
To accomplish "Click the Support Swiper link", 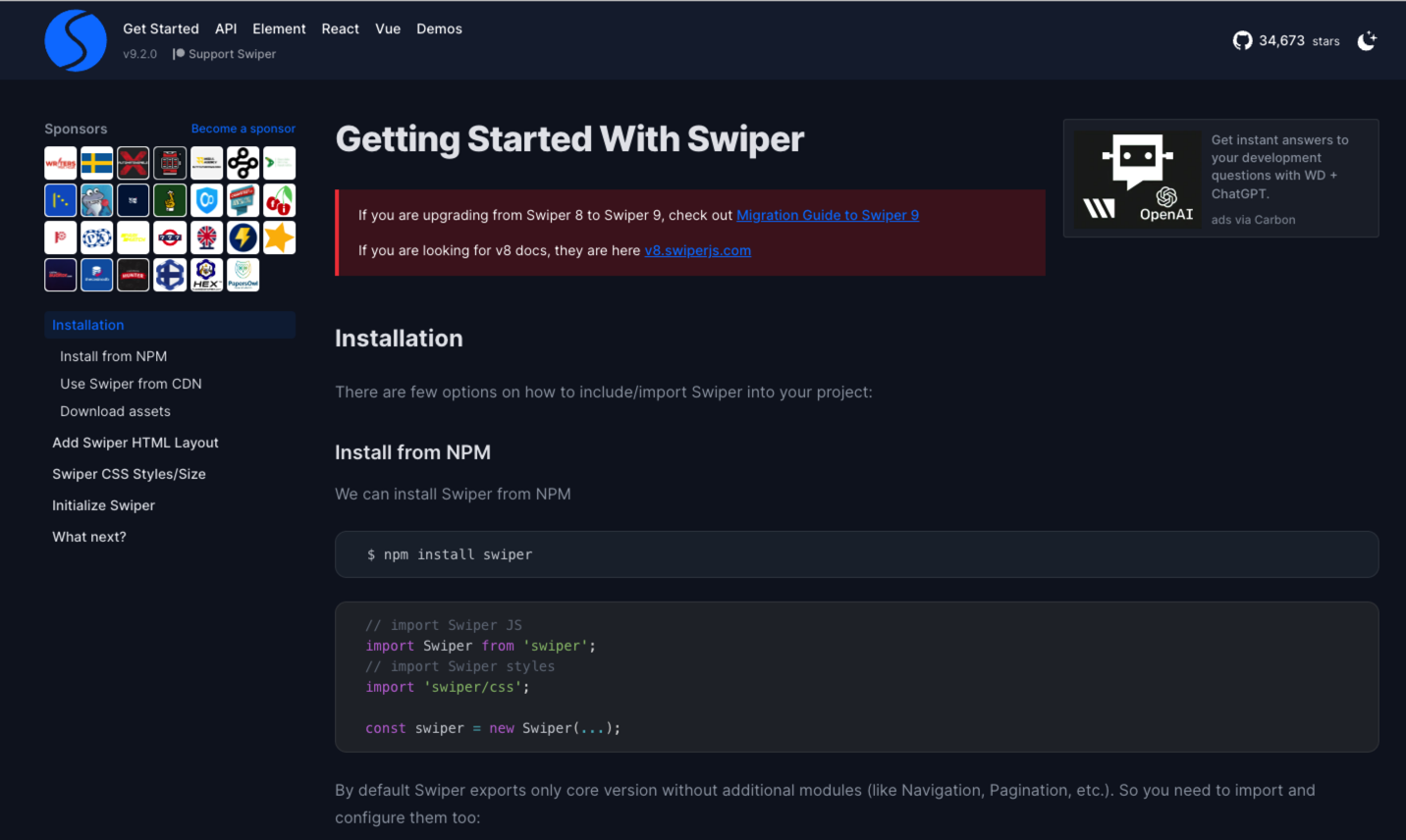I will 225,54.
